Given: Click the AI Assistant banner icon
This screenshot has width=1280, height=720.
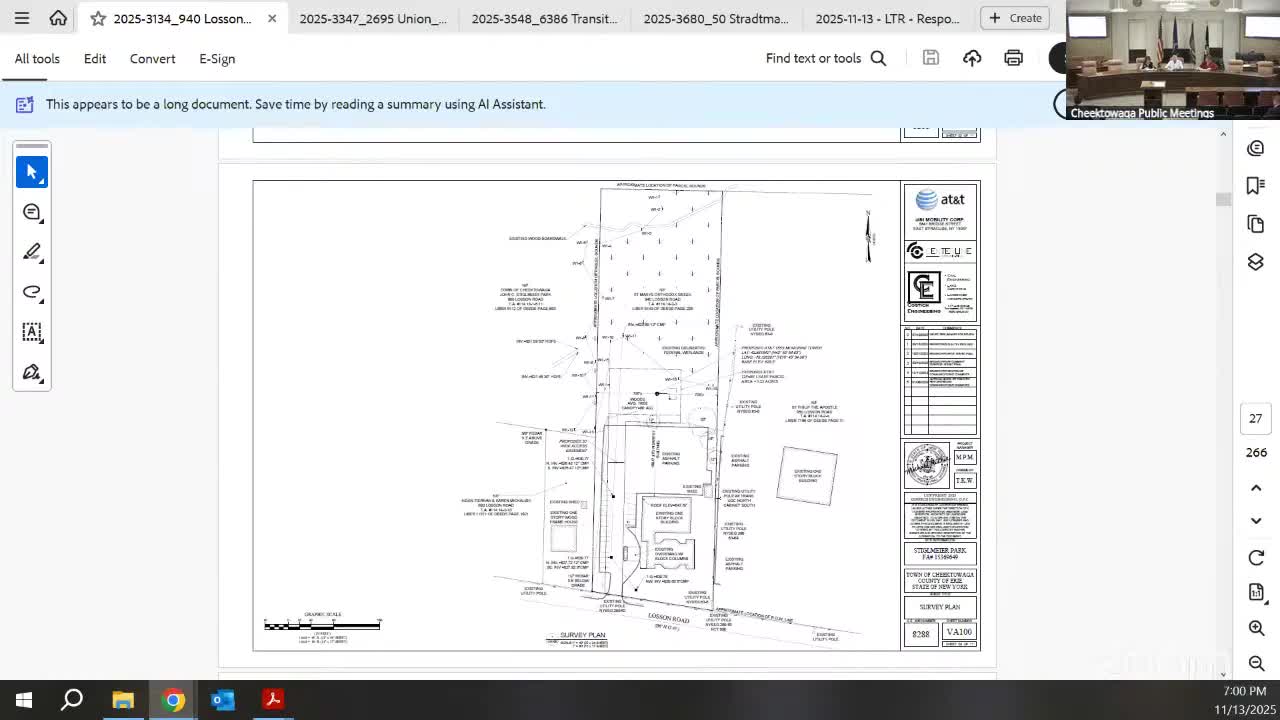Looking at the screenshot, I should point(25,104).
